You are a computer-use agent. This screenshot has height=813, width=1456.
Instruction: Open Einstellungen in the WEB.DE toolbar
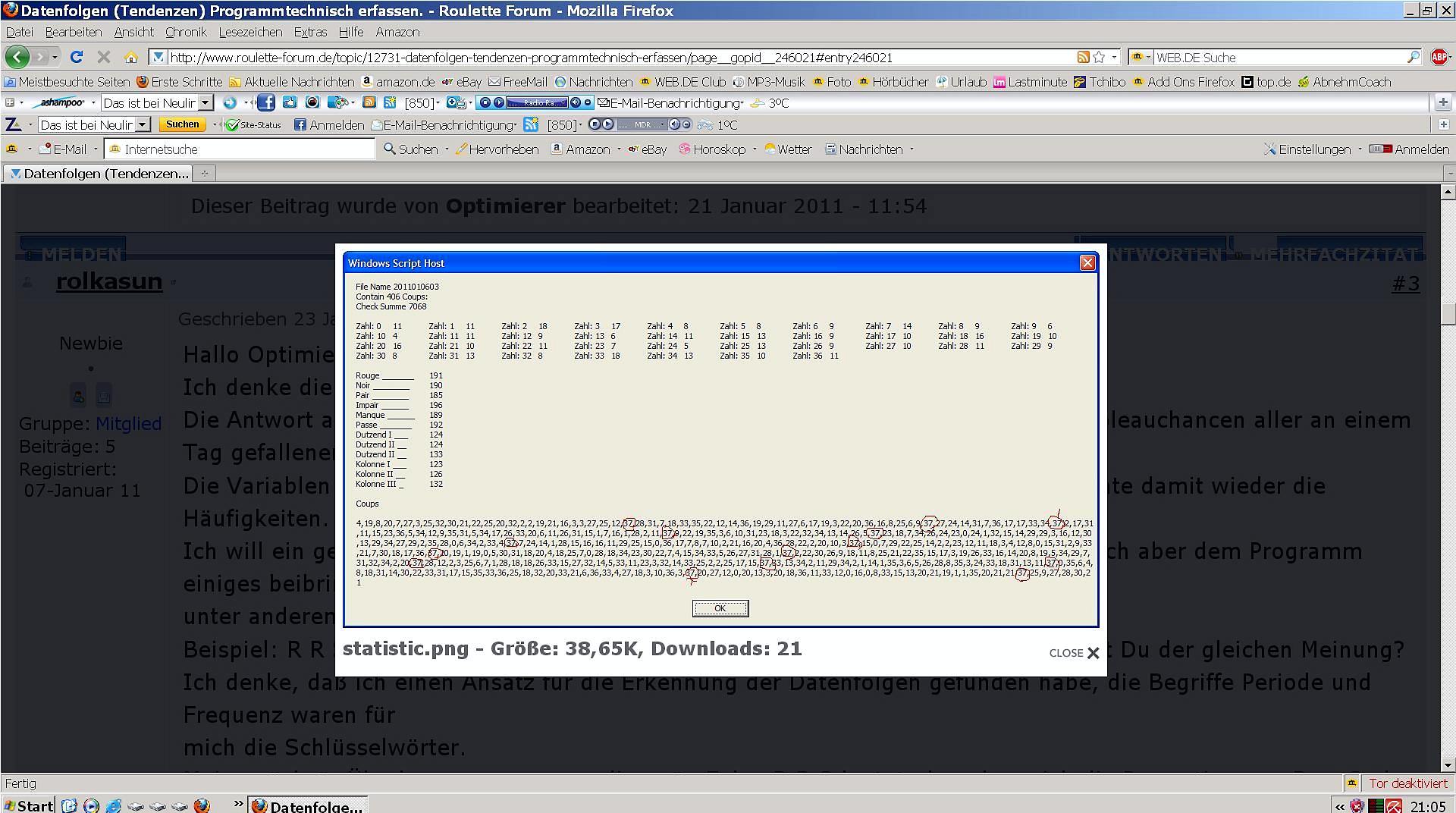[1307, 149]
